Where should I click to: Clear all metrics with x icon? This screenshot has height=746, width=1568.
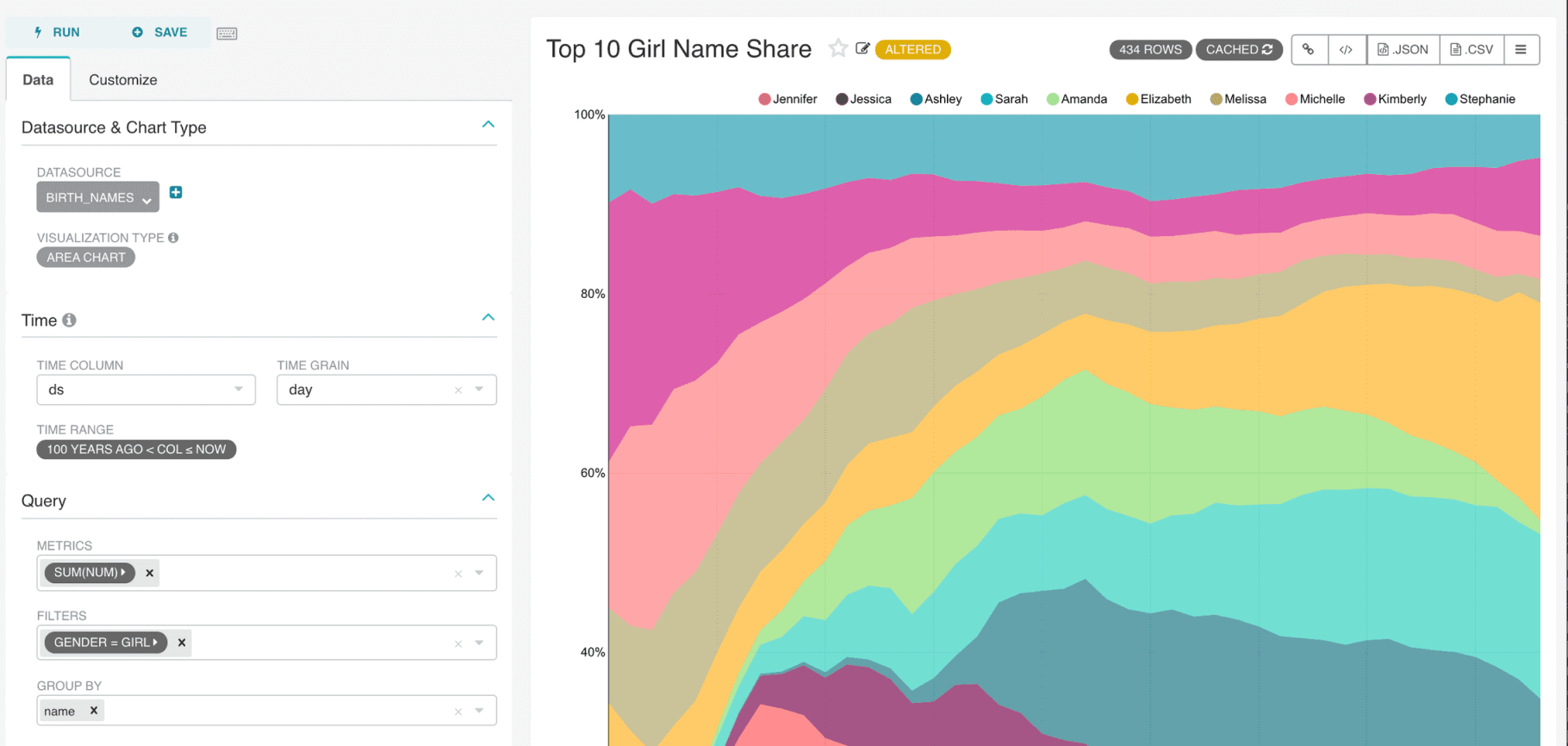click(458, 574)
